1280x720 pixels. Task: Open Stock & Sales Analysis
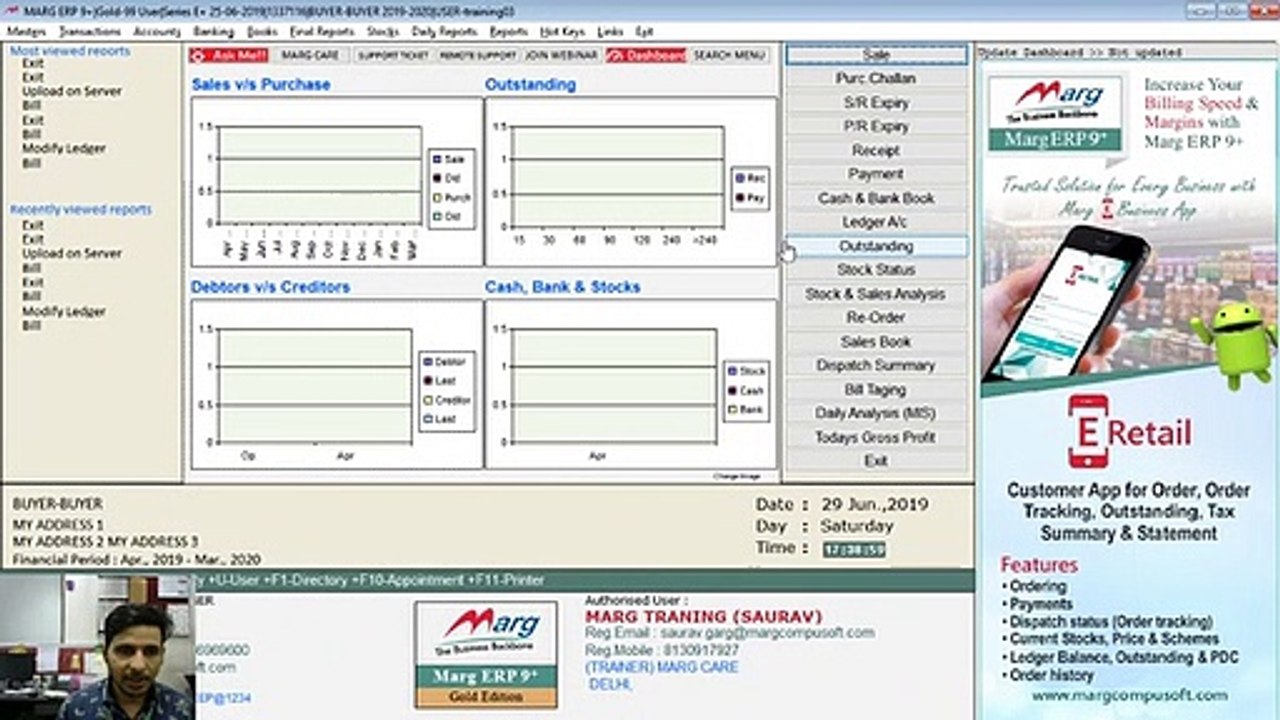click(x=876, y=294)
